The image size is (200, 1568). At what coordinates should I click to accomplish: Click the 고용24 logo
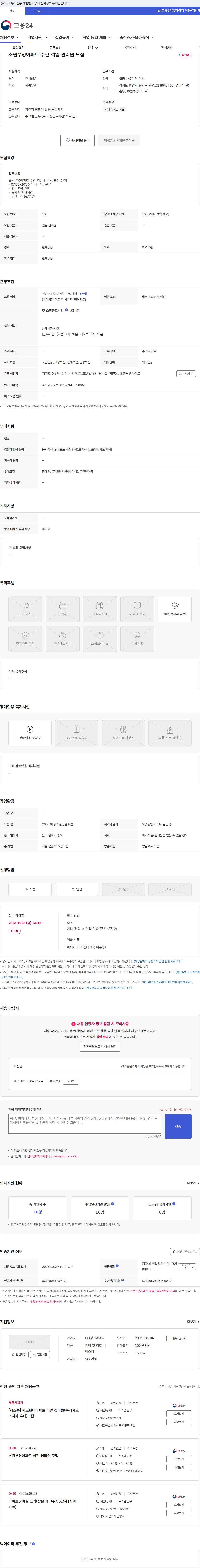tap(17, 26)
